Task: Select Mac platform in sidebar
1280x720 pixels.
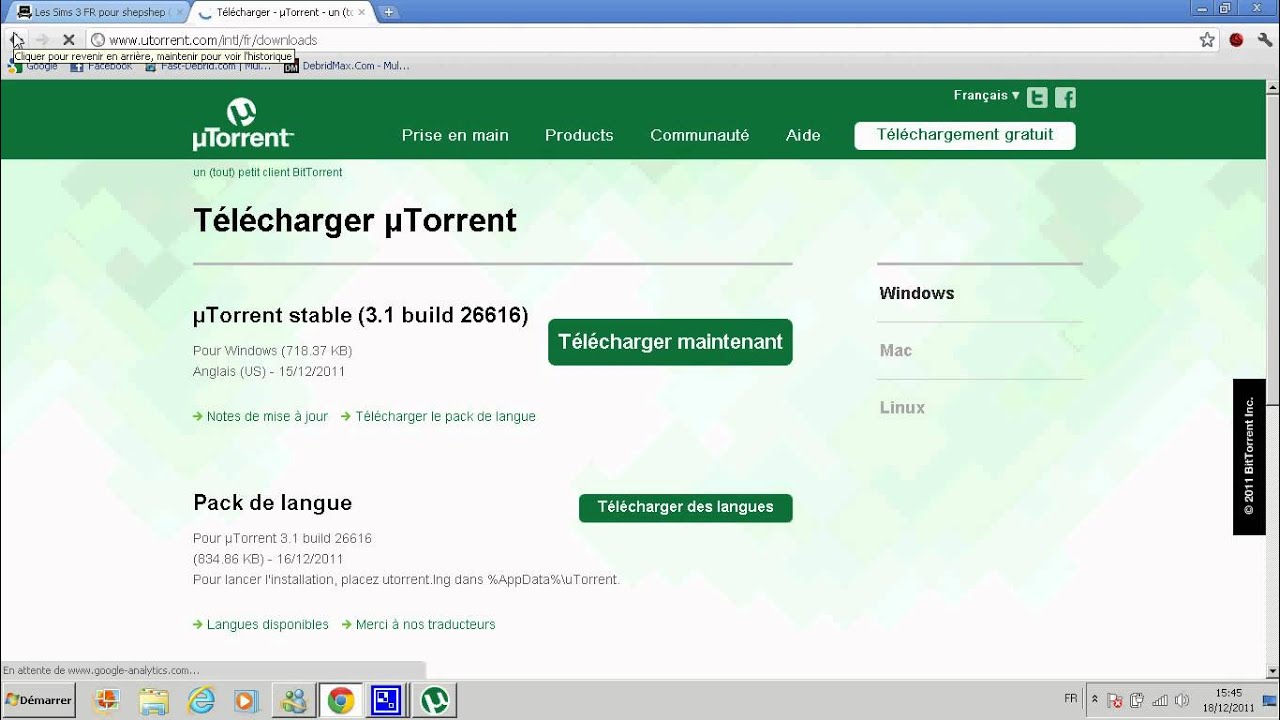Action: point(896,350)
